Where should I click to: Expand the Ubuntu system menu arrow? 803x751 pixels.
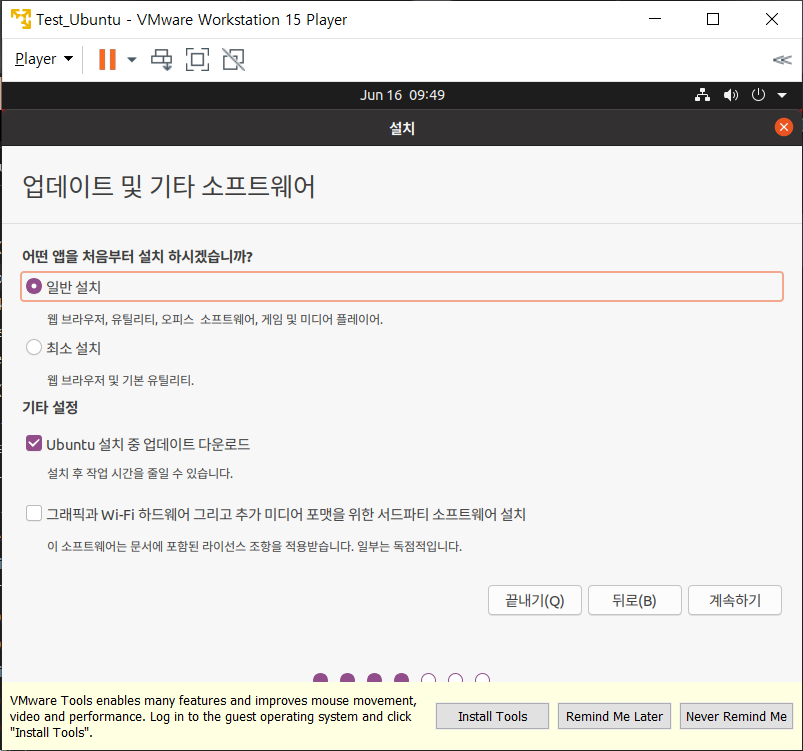coord(782,95)
